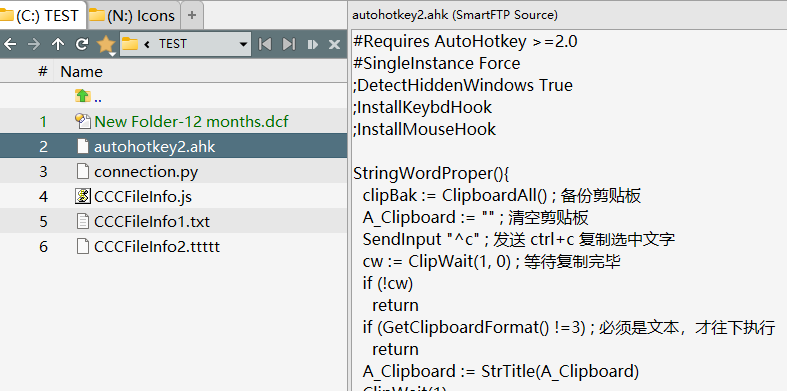Screen dimensions: 787x391
Task: Click the folder icon on (N:) Icons tab
Action: 96,15
